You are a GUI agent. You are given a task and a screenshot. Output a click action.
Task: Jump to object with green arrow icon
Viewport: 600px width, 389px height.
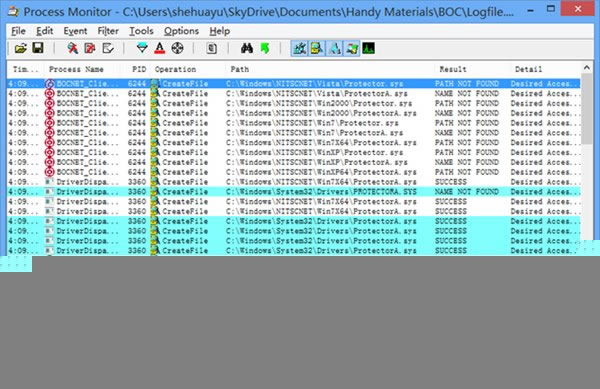(x=265, y=48)
